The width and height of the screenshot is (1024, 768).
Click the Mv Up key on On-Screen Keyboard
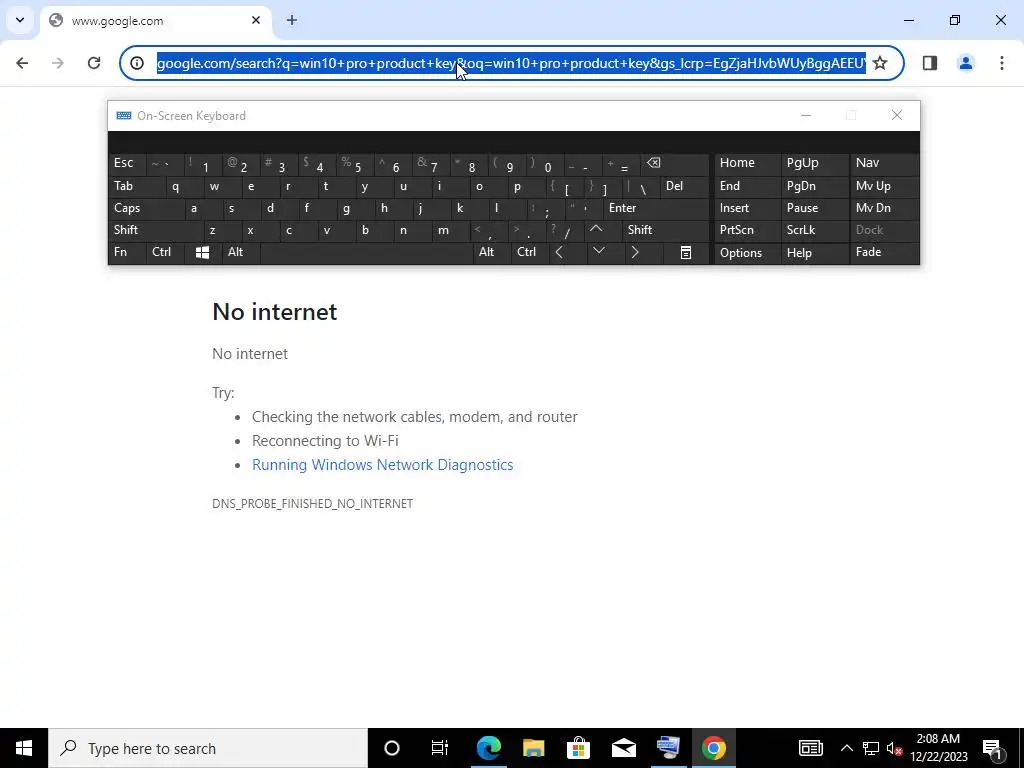click(884, 186)
